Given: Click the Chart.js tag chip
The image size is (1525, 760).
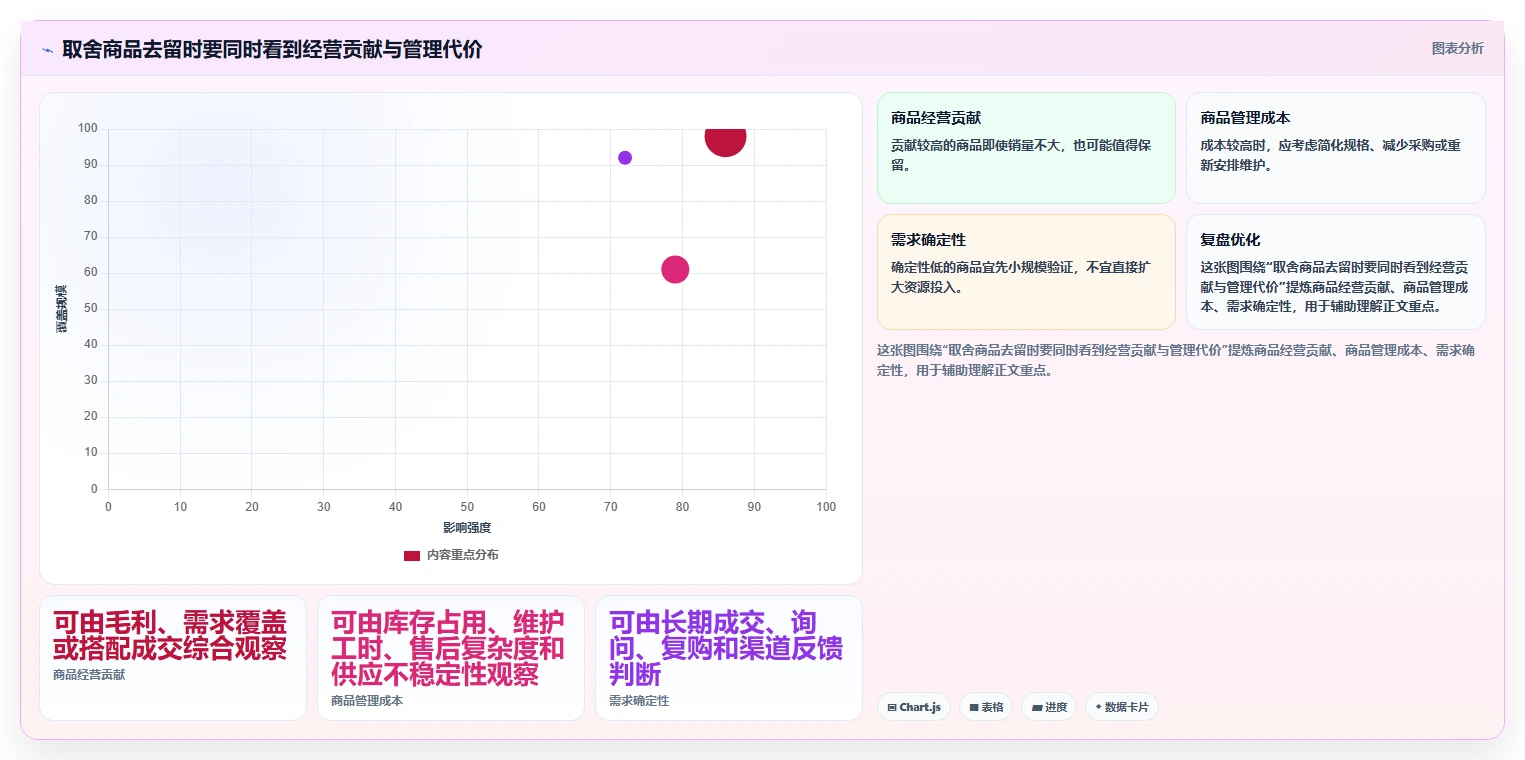Looking at the screenshot, I should coord(914,707).
